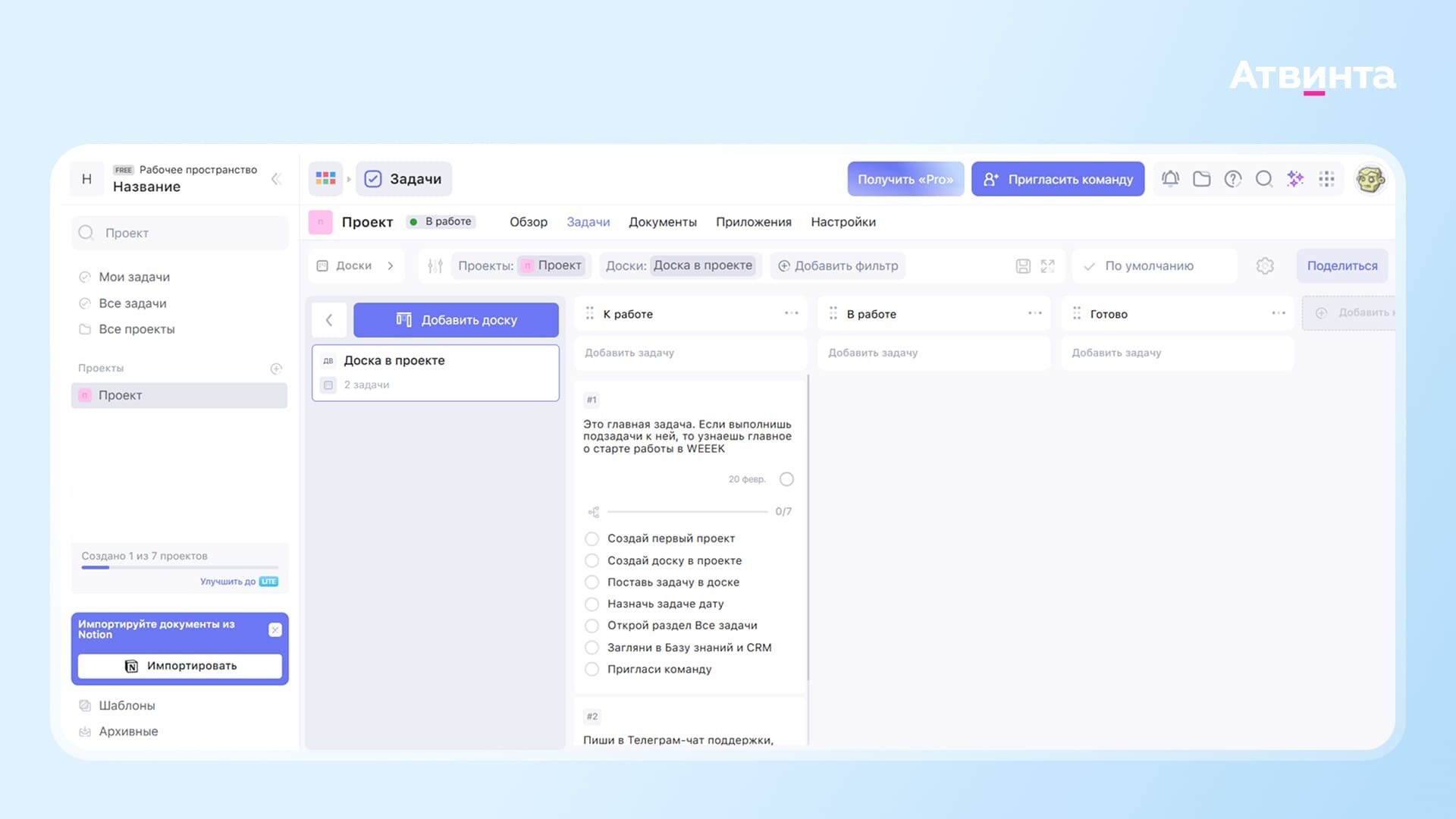Mark 'Пригласи команду' subtask as done
1456x819 pixels.
pos(592,670)
